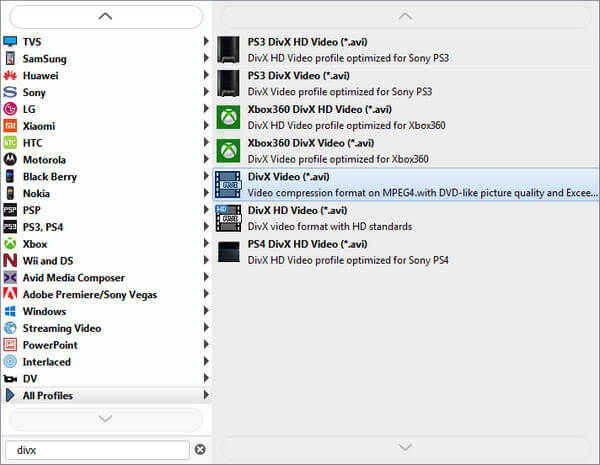Screen dimensions: 600x465
Task: Click the Xbox360 DivX HD Video icon
Action: pos(228,117)
